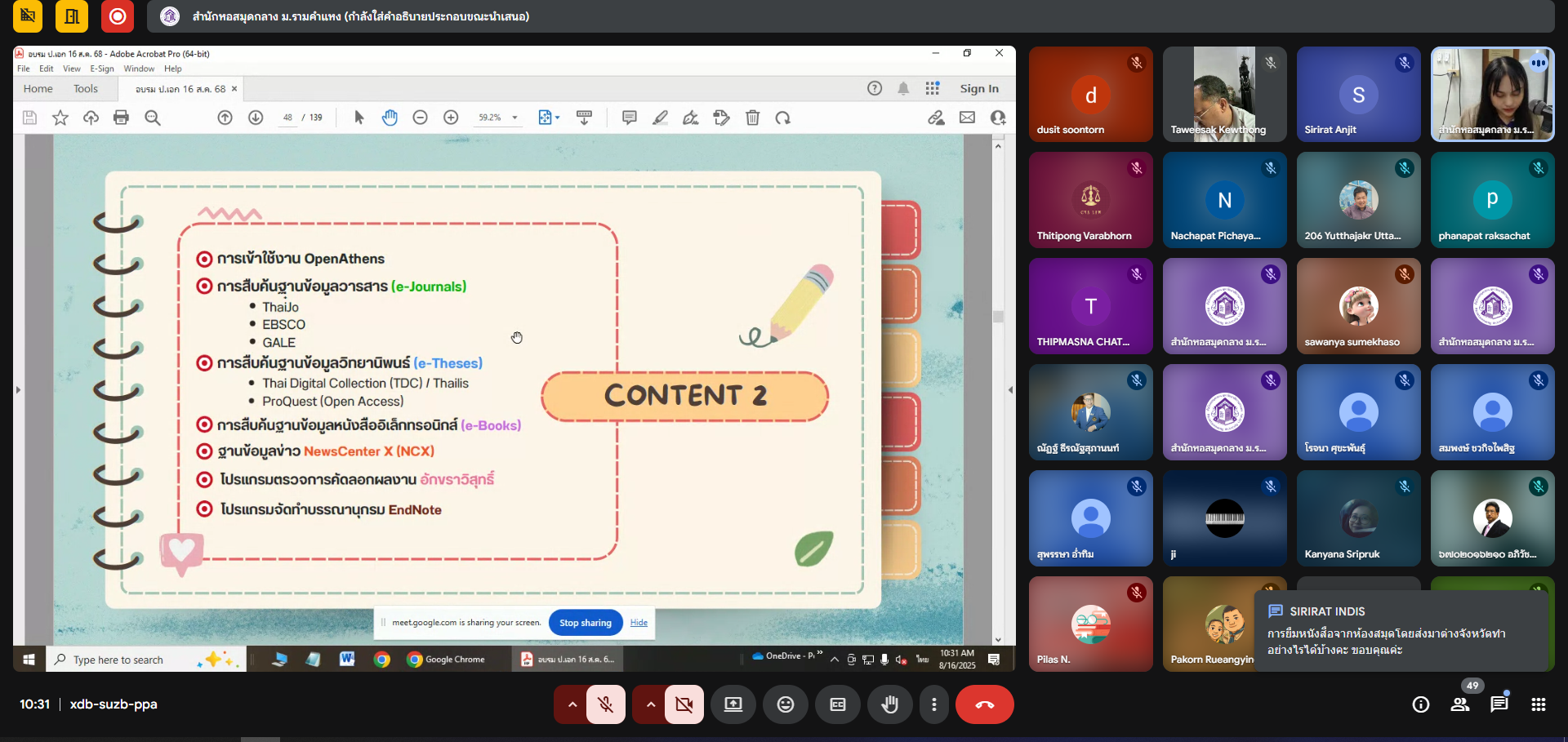1568x742 pixels.
Task: Choose the Selection arrow tool
Action: click(x=359, y=118)
